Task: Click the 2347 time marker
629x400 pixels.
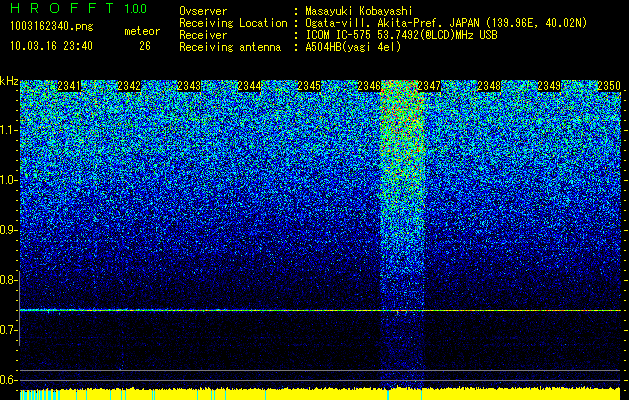Action: coord(429,86)
